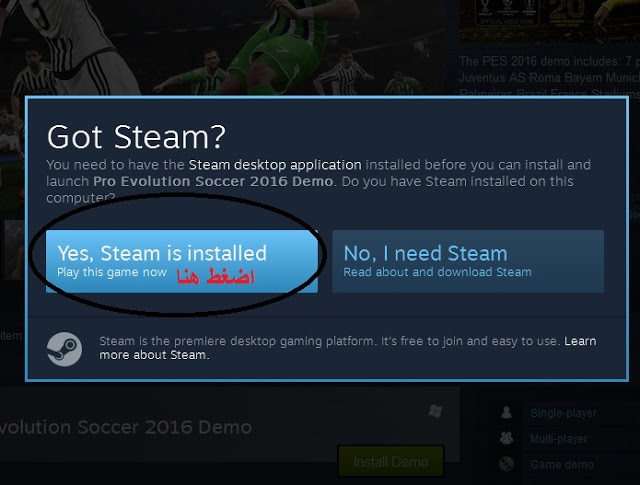Click Play this game now subtitle
640x485 pixels.
pyautogui.click(x=112, y=272)
